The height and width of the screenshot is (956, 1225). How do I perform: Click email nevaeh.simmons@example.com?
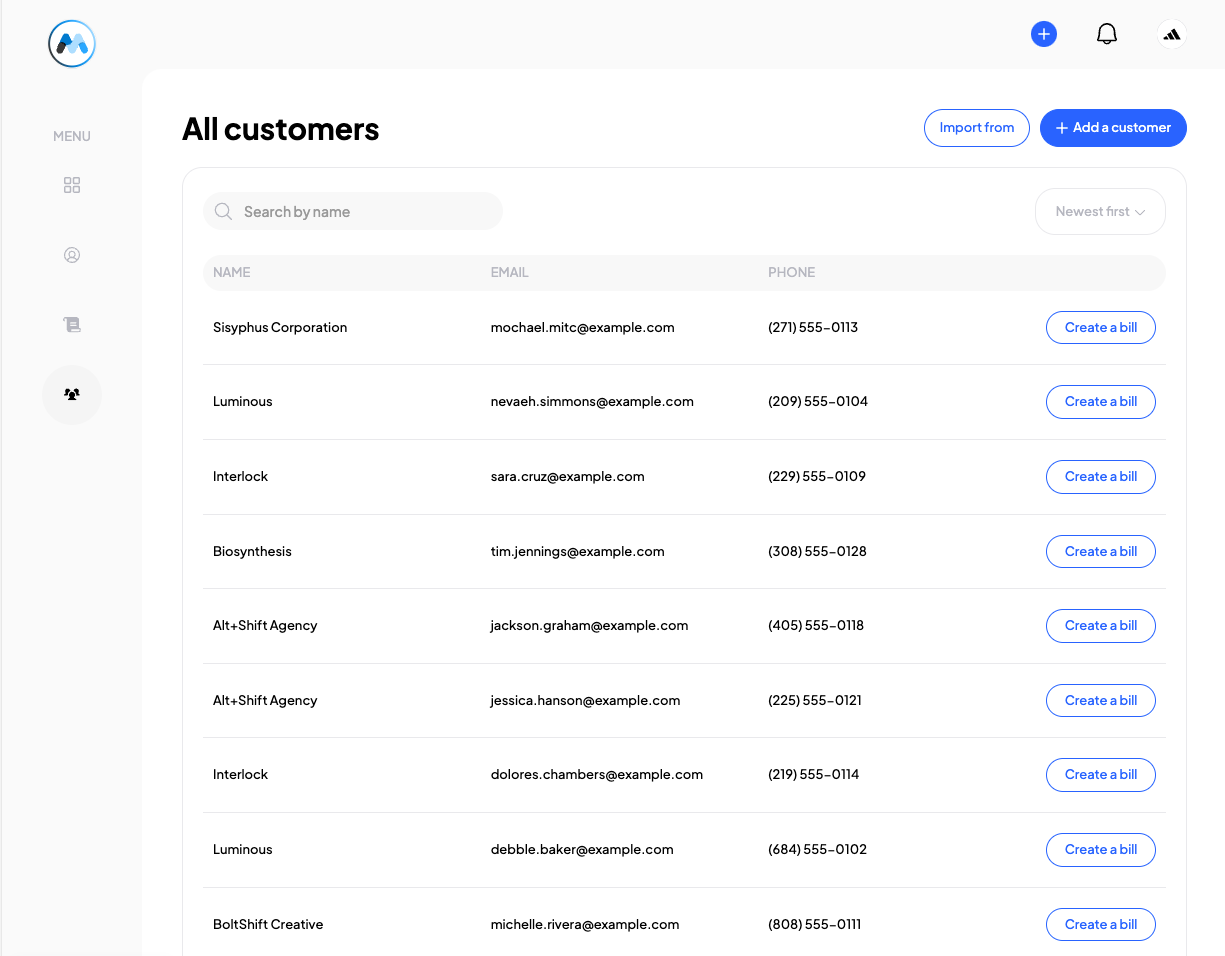click(592, 402)
